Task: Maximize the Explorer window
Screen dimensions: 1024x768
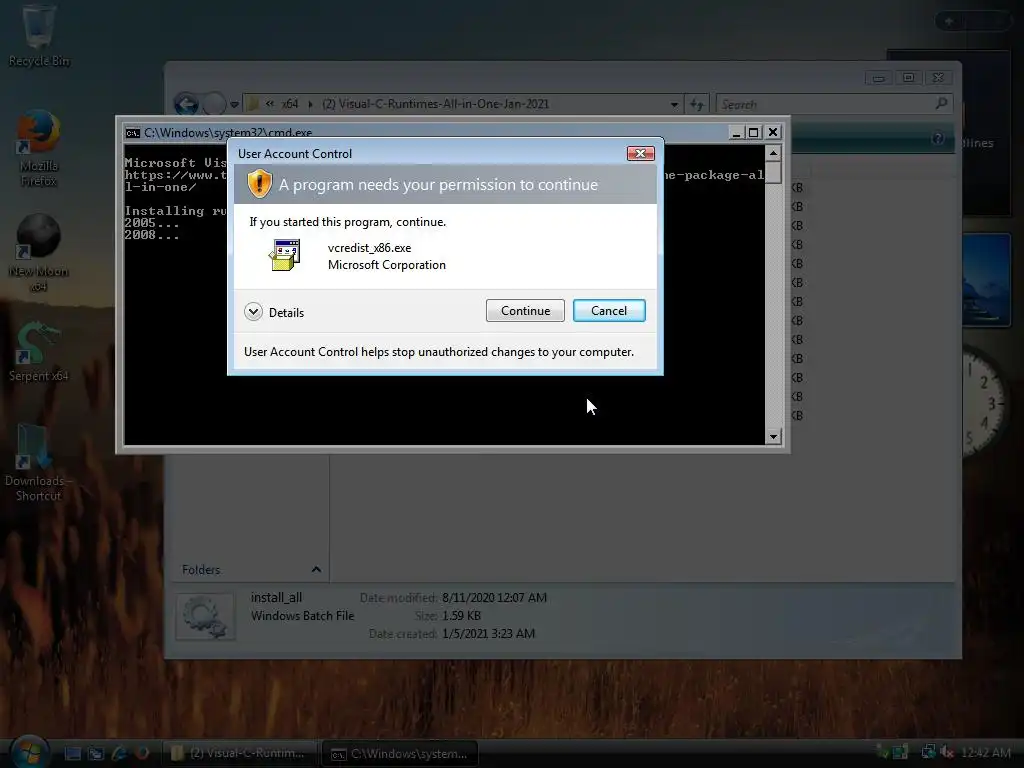Action: [908, 78]
